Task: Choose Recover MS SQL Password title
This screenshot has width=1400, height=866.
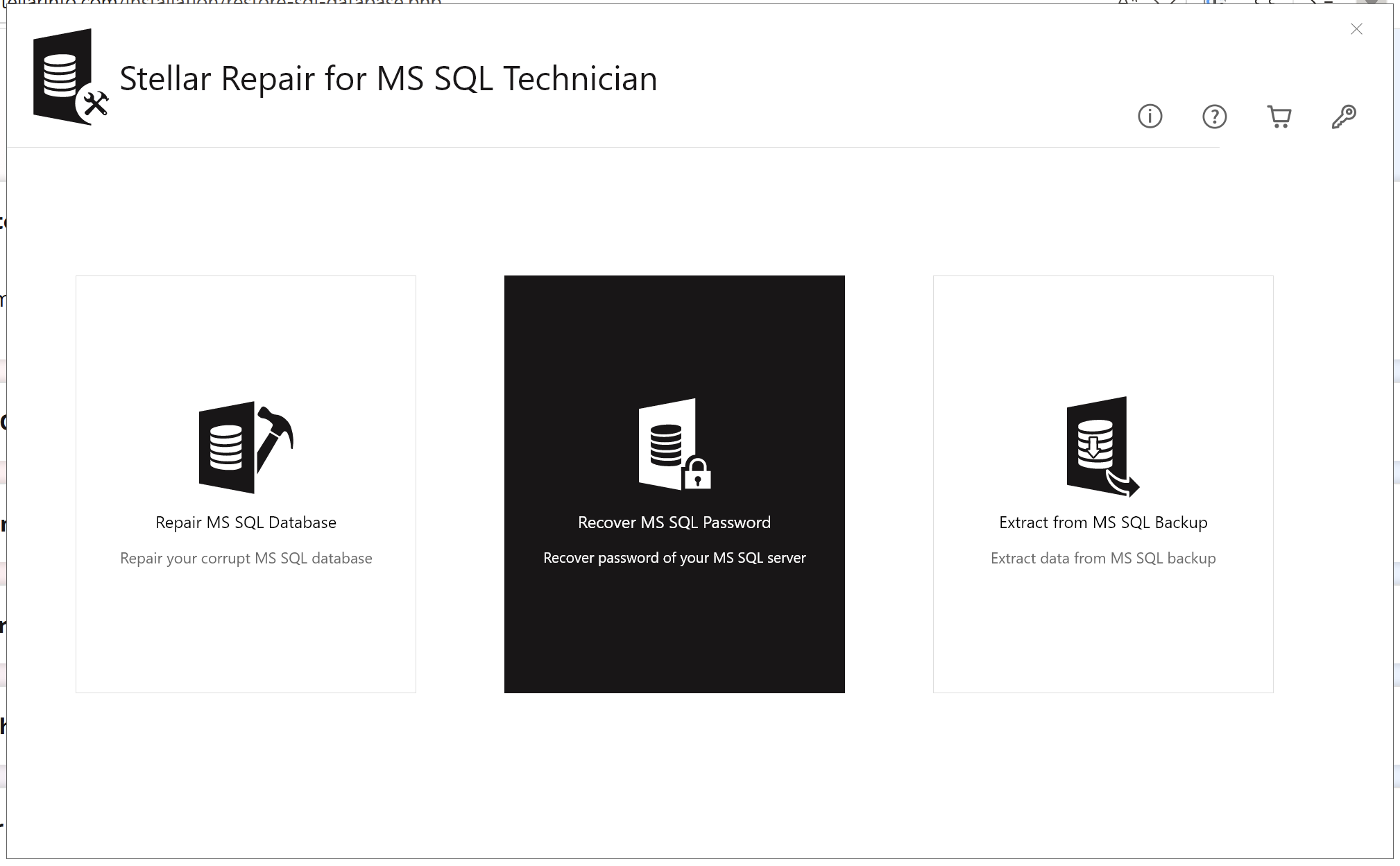Action: pyautogui.click(x=674, y=523)
